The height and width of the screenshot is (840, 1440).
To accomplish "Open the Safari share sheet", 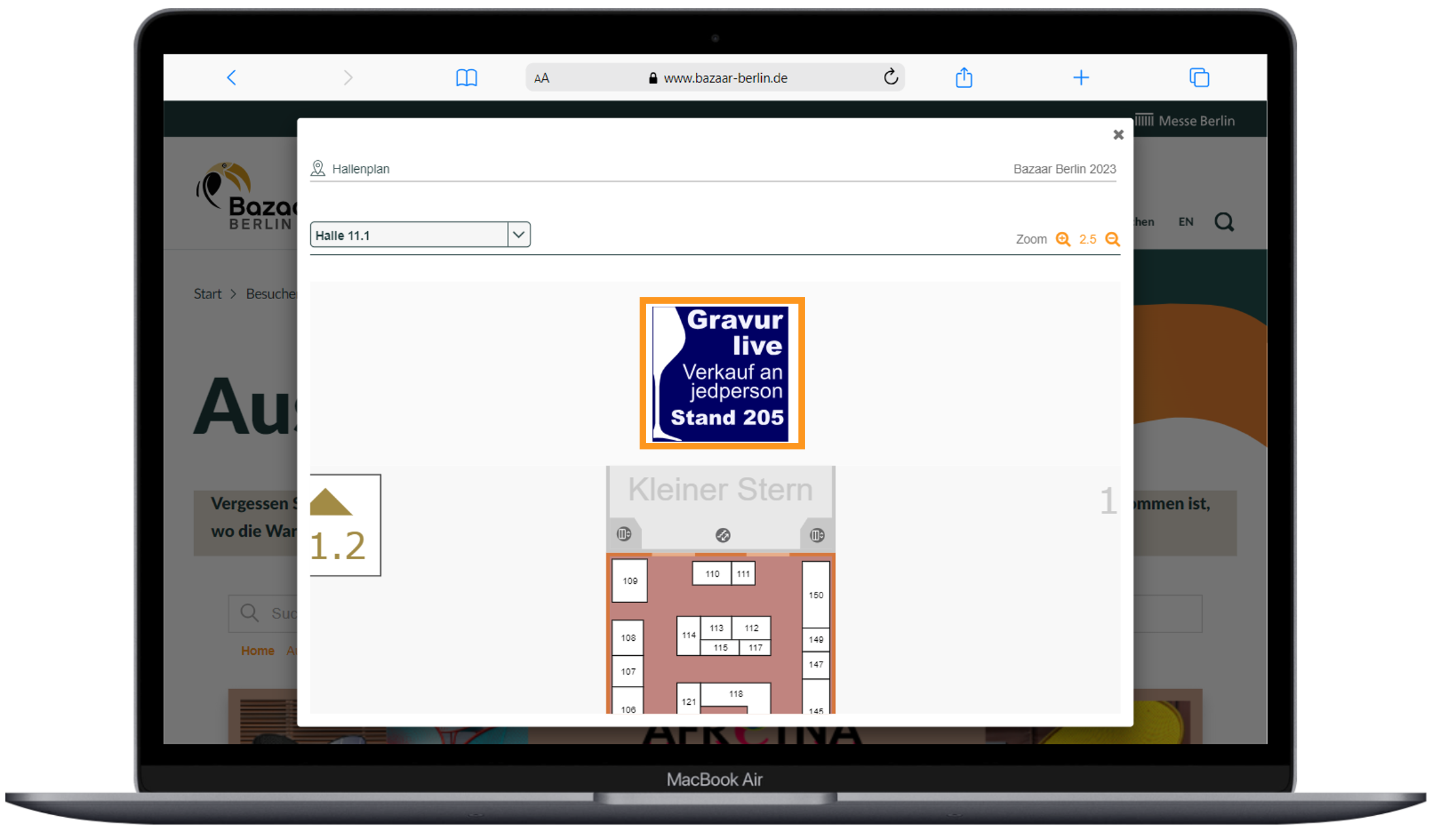I will (x=964, y=78).
